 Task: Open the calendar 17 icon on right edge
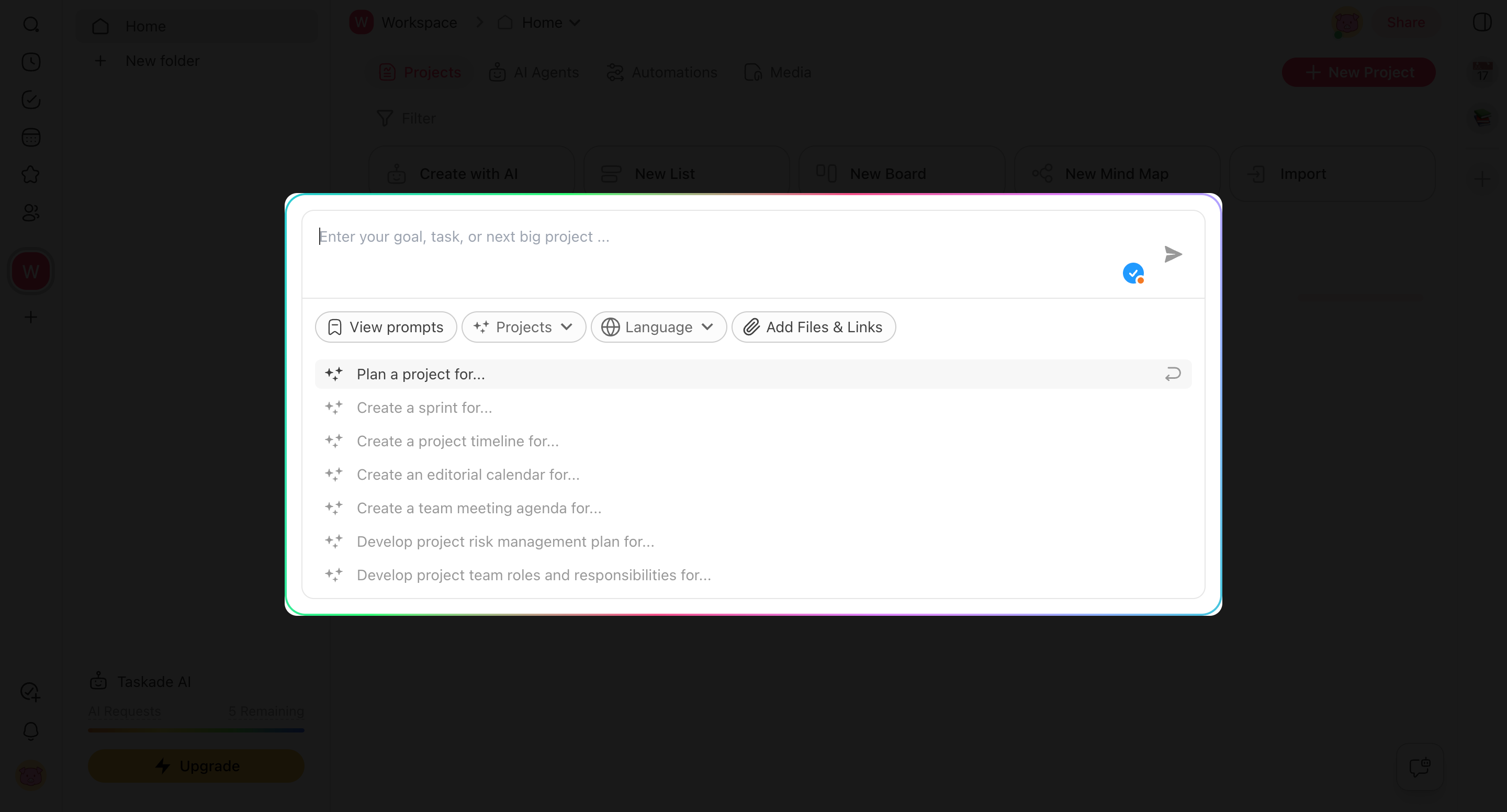1483,72
